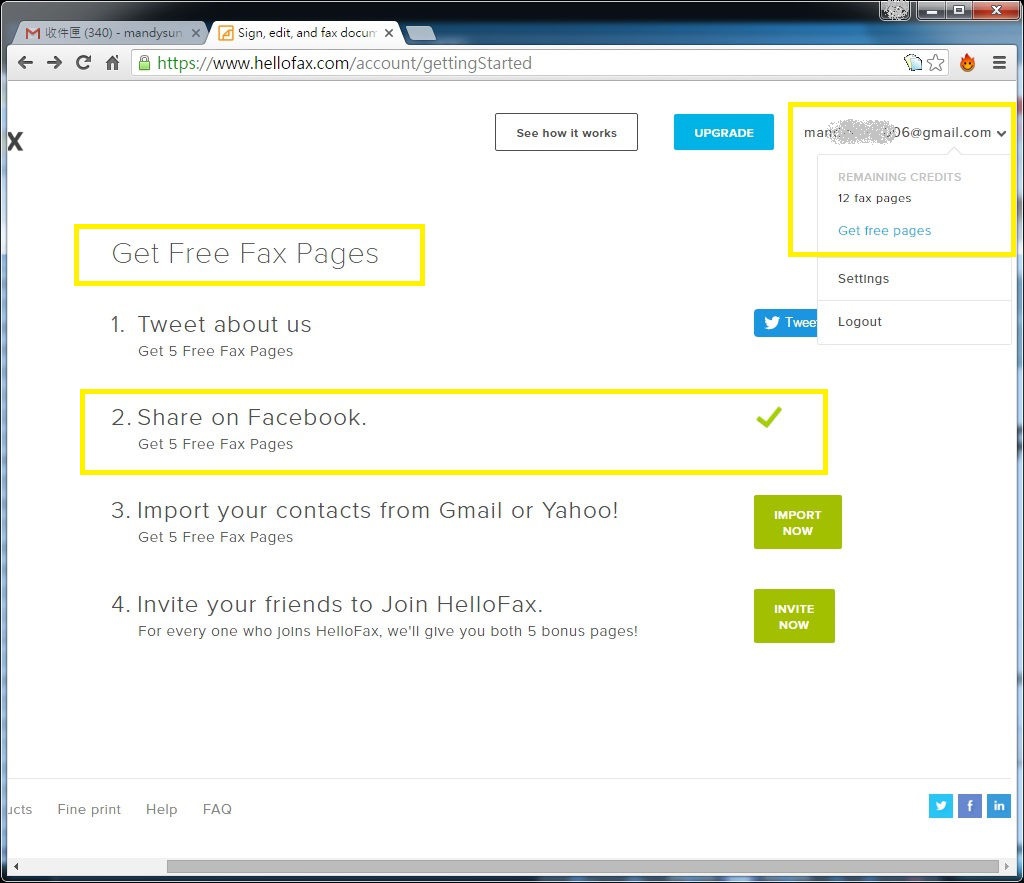
Task: Open Settings from the account menu
Action: [863, 279]
